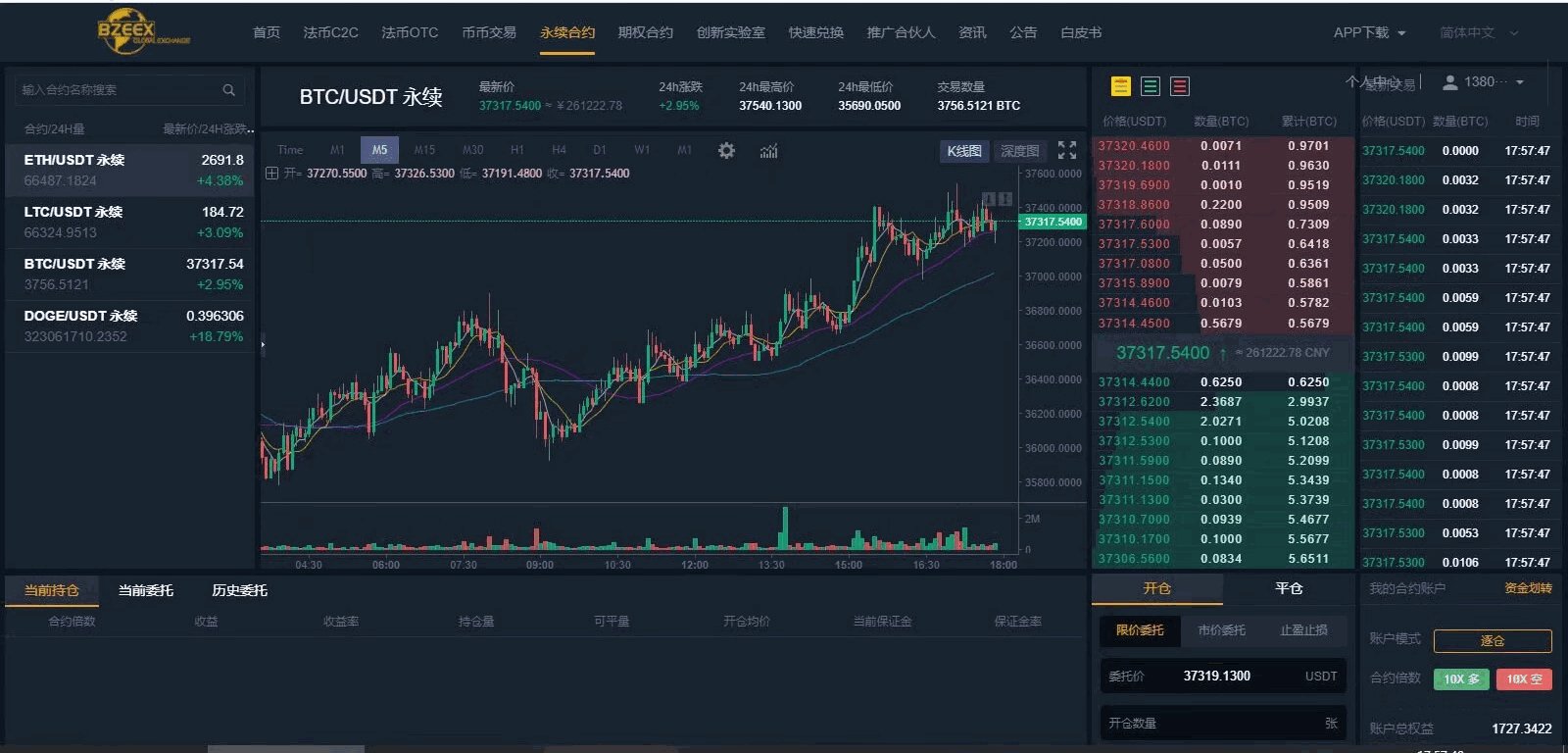1568x753 pixels.
Task: Open the APP下载 dropdown
Action: [1369, 32]
